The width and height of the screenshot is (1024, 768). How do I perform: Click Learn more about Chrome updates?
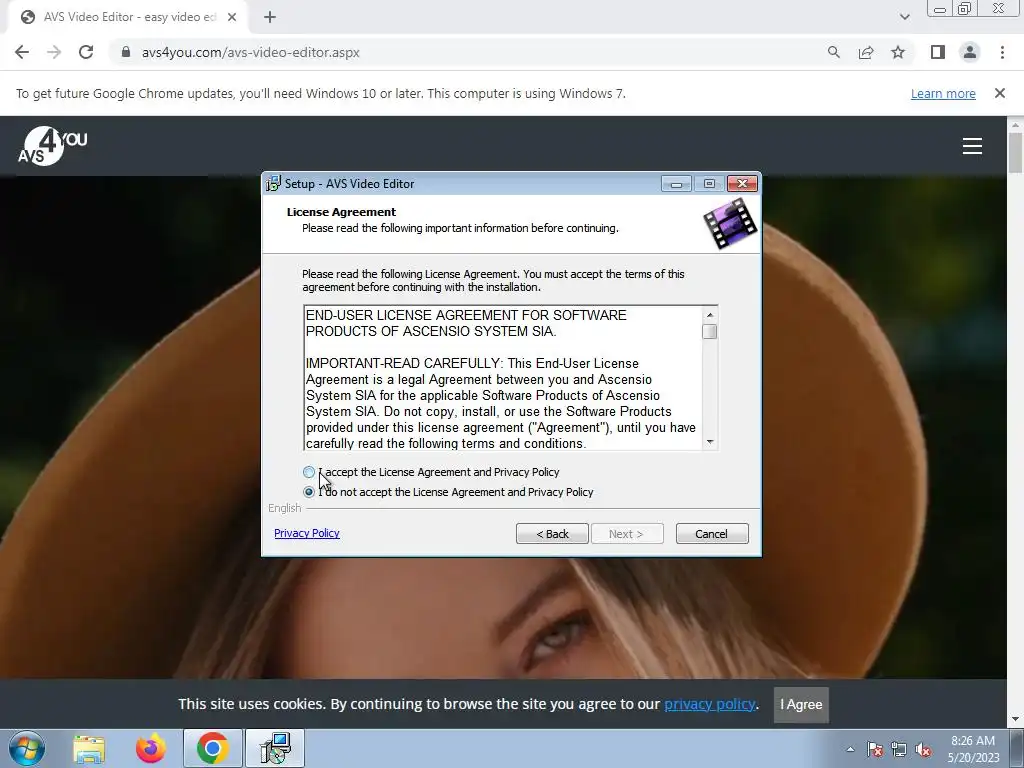pos(943,93)
